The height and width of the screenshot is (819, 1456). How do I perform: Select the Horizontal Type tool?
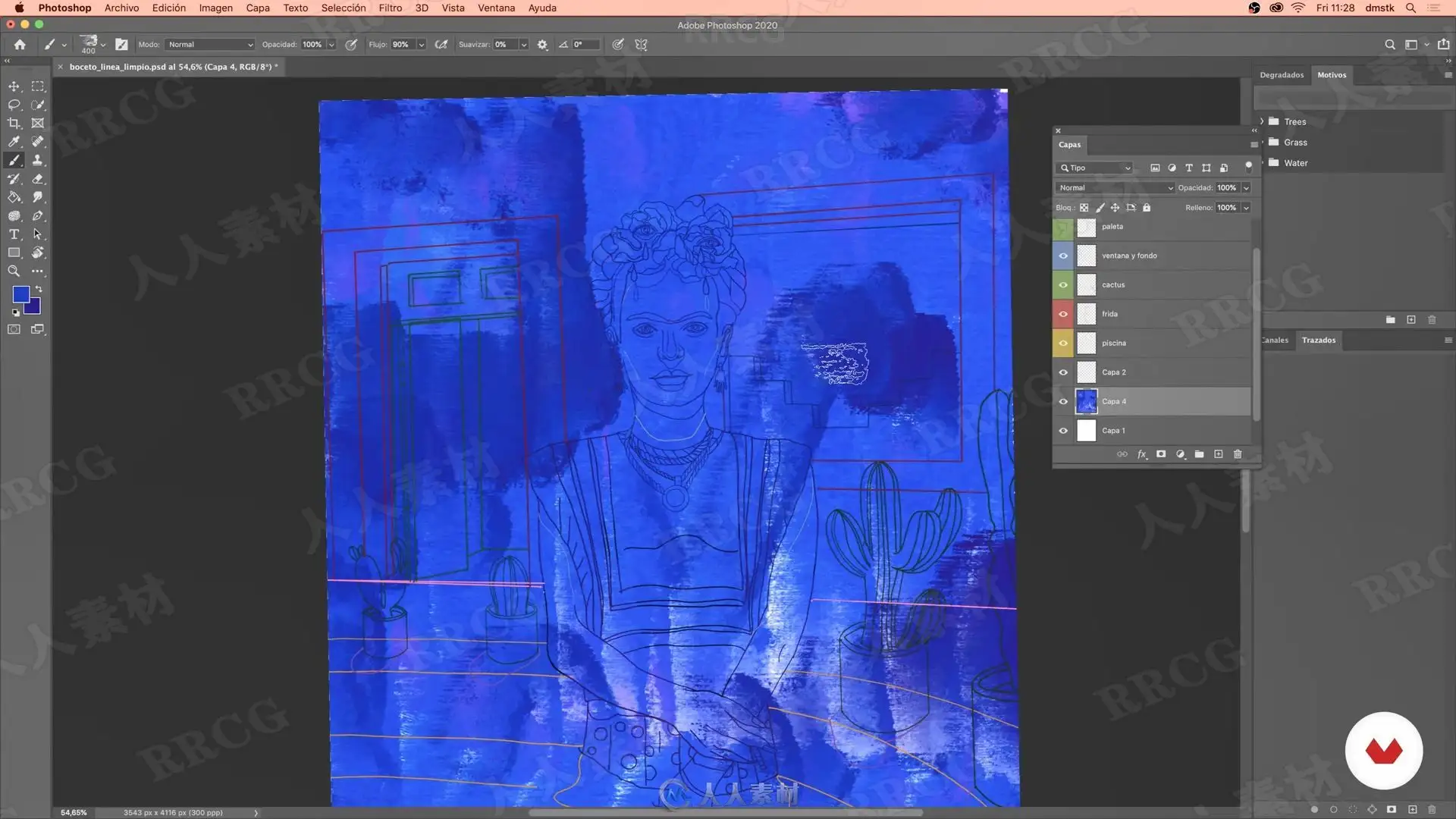(x=14, y=234)
